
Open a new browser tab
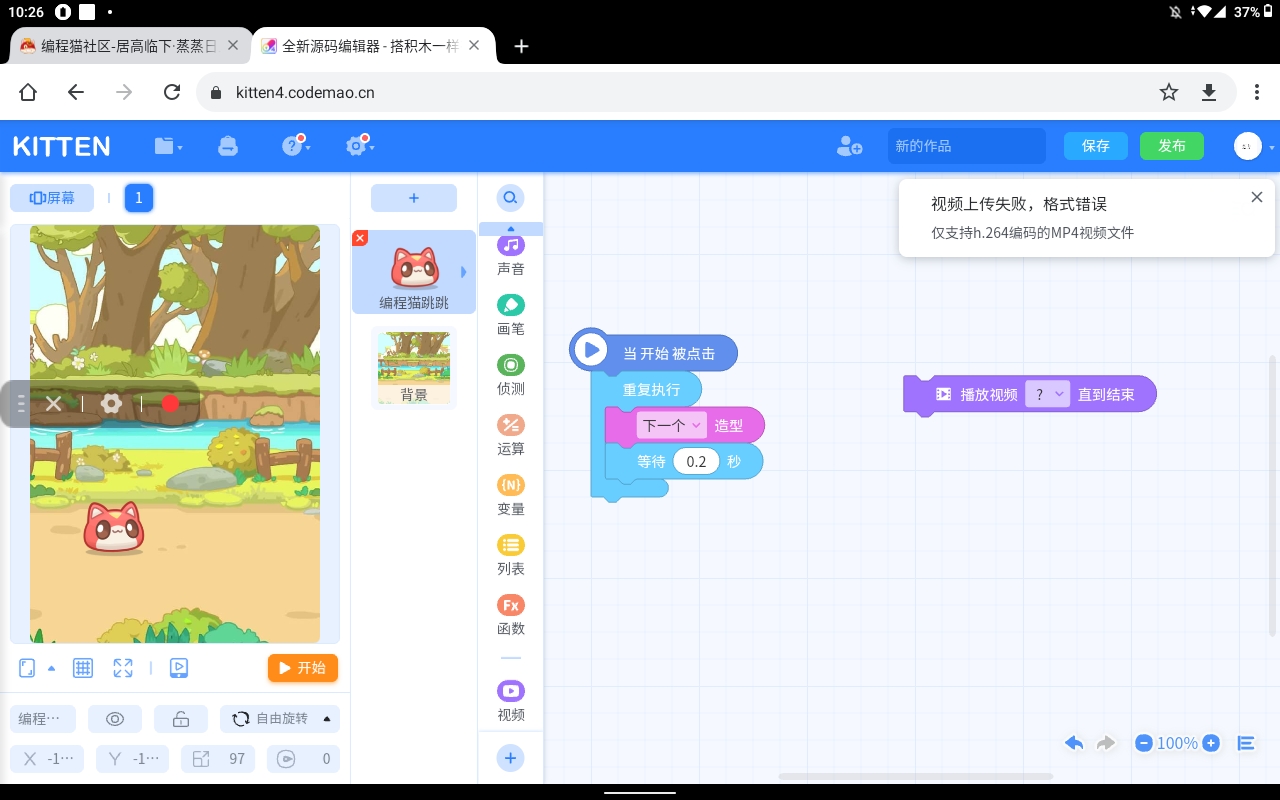521,46
